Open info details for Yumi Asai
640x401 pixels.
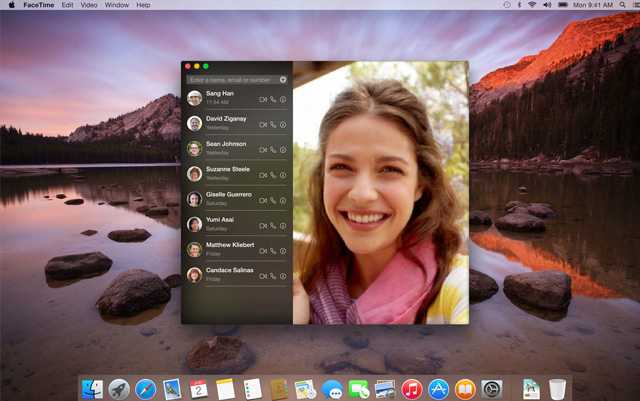[283, 225]
